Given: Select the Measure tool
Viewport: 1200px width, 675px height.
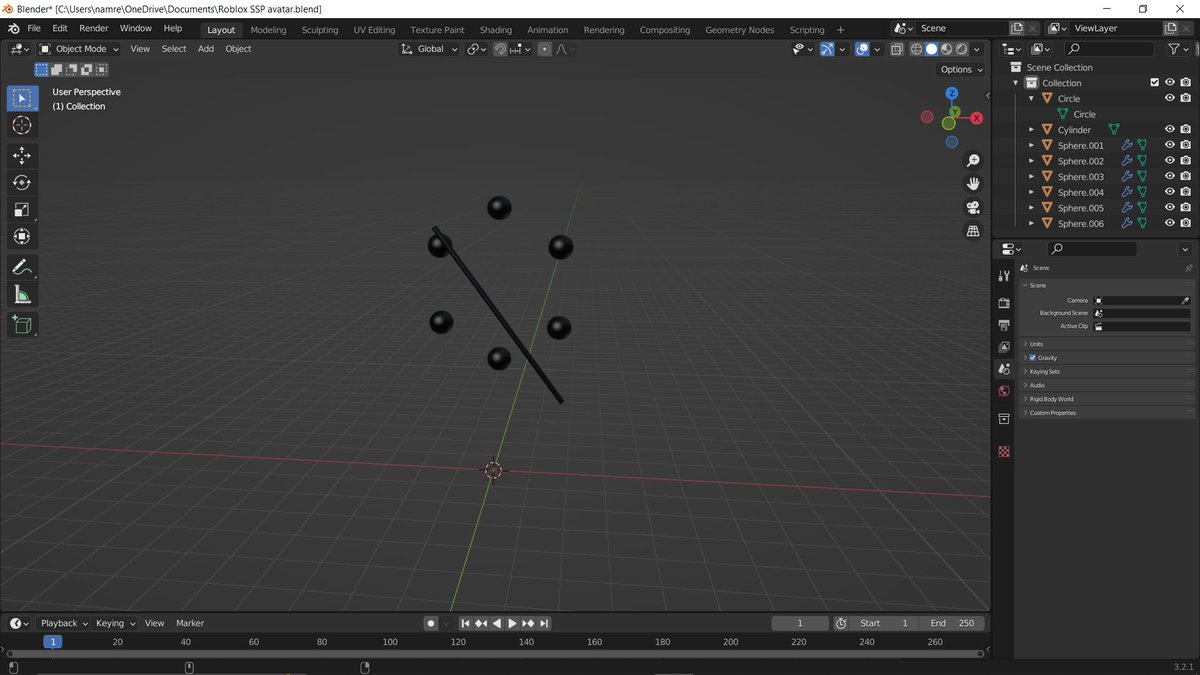Looking at the screenshot, I should [x=22, y=294].
